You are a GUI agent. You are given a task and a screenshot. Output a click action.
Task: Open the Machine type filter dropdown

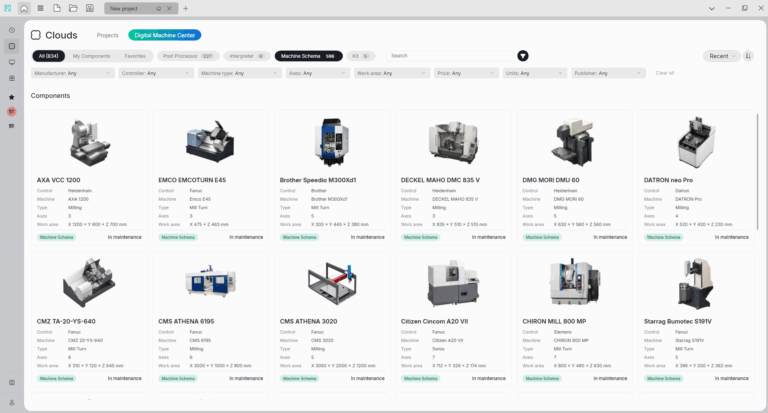(240, 73)
